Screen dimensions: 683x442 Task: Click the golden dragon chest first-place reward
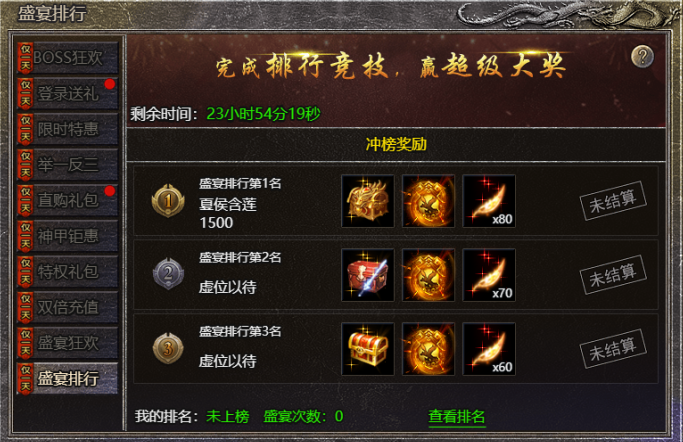tap(368, 201)
